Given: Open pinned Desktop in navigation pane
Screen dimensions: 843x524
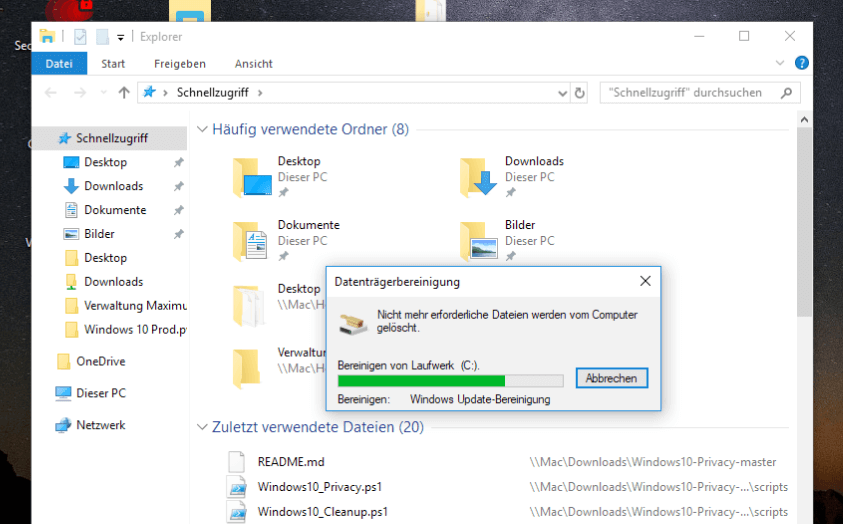Looking at the screenshot, I should (x=105, y=162).
